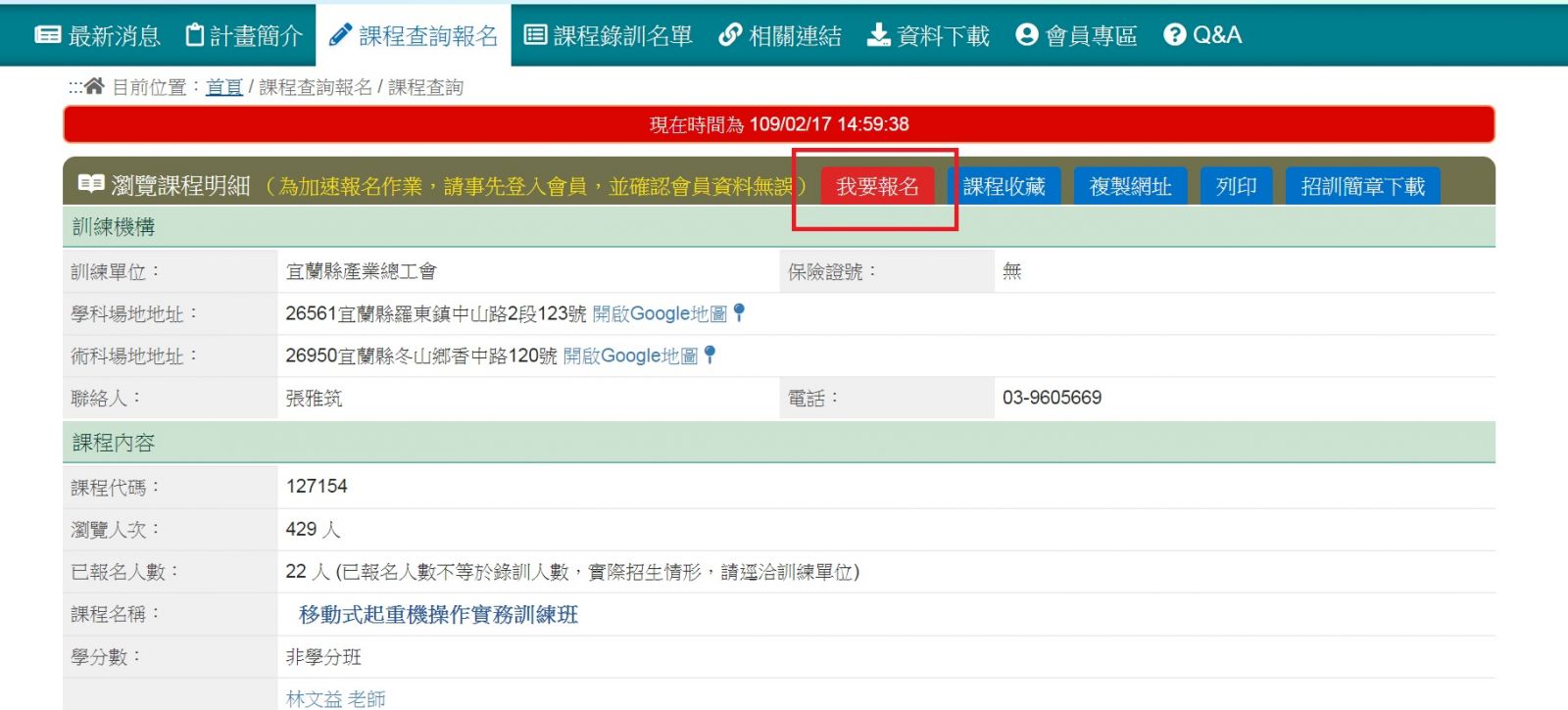1568x710 pixels.
Task: Click the question mark Q&A icon
Action: click(1174, 35)
